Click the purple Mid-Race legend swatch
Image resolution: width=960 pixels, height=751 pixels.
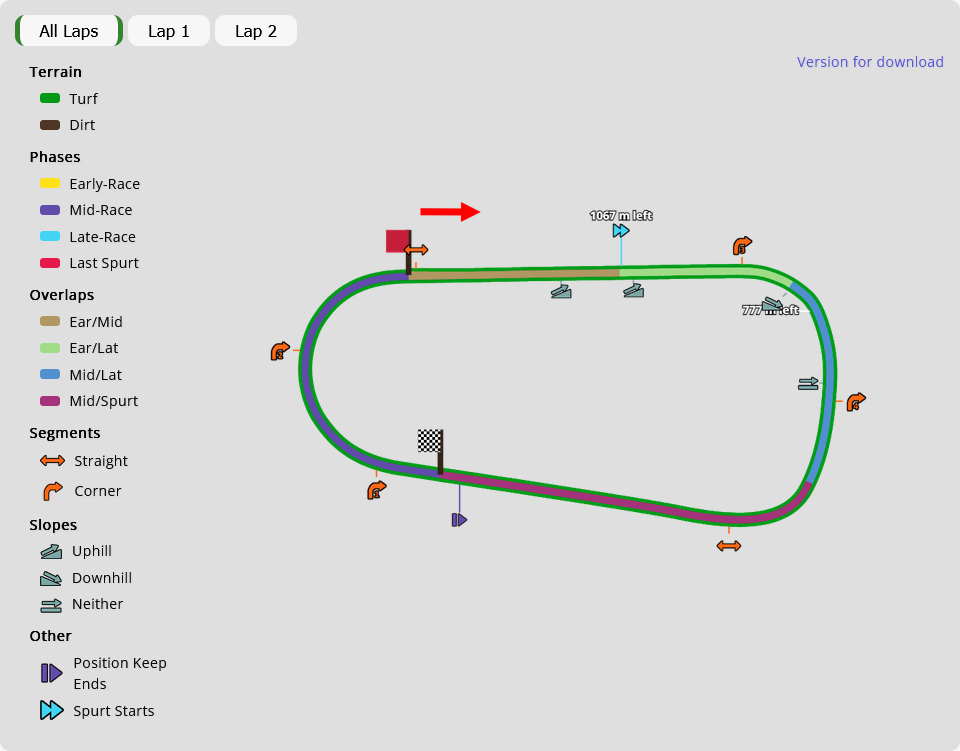point(50,210)
